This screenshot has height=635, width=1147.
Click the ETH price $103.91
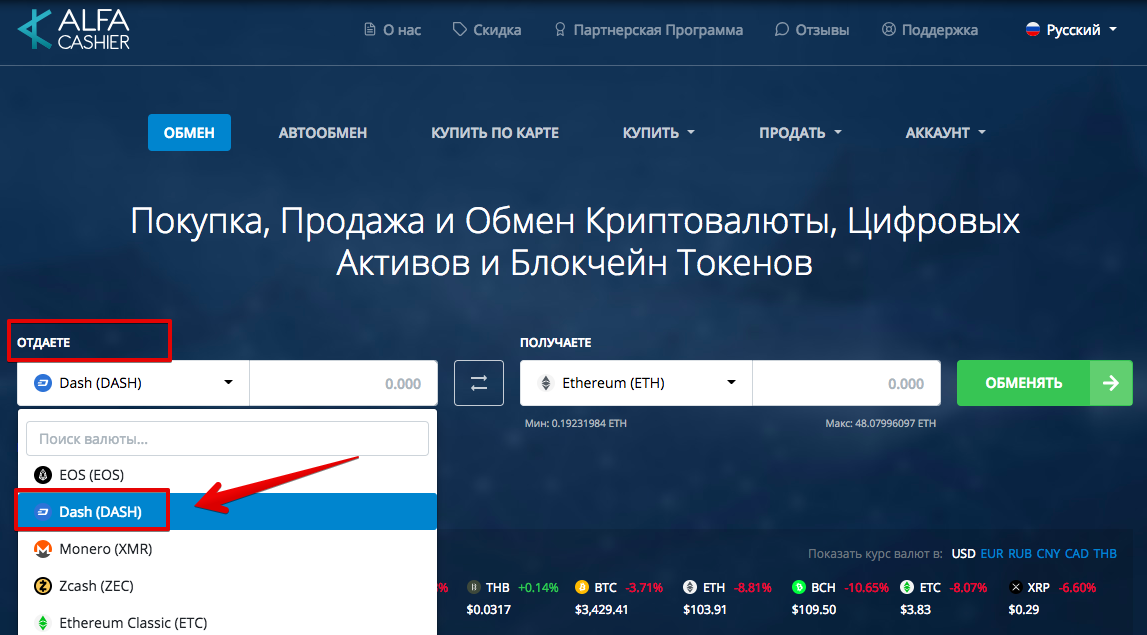[704, 609]
